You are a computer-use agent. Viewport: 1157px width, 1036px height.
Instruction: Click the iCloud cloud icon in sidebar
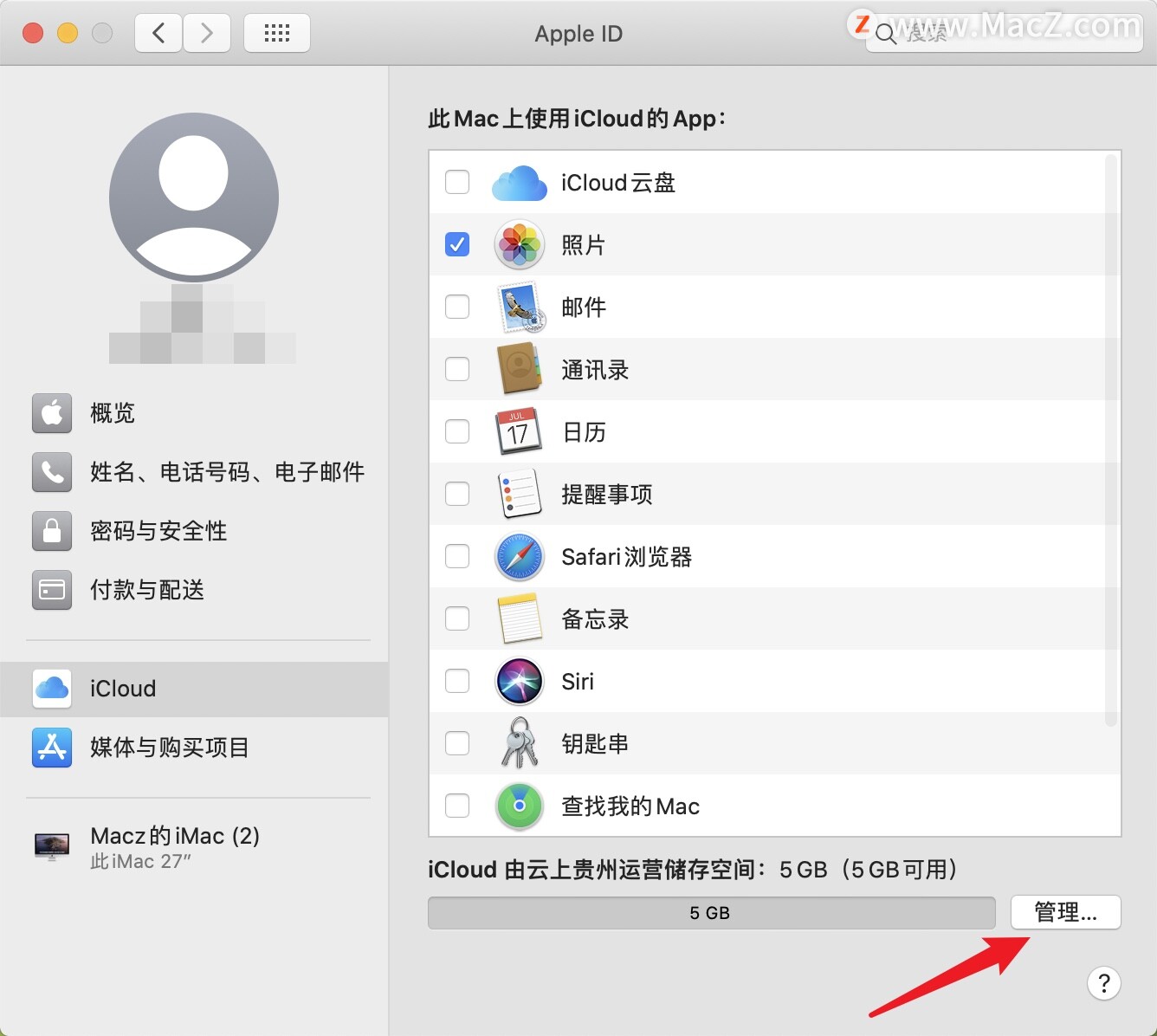[52, 689]
